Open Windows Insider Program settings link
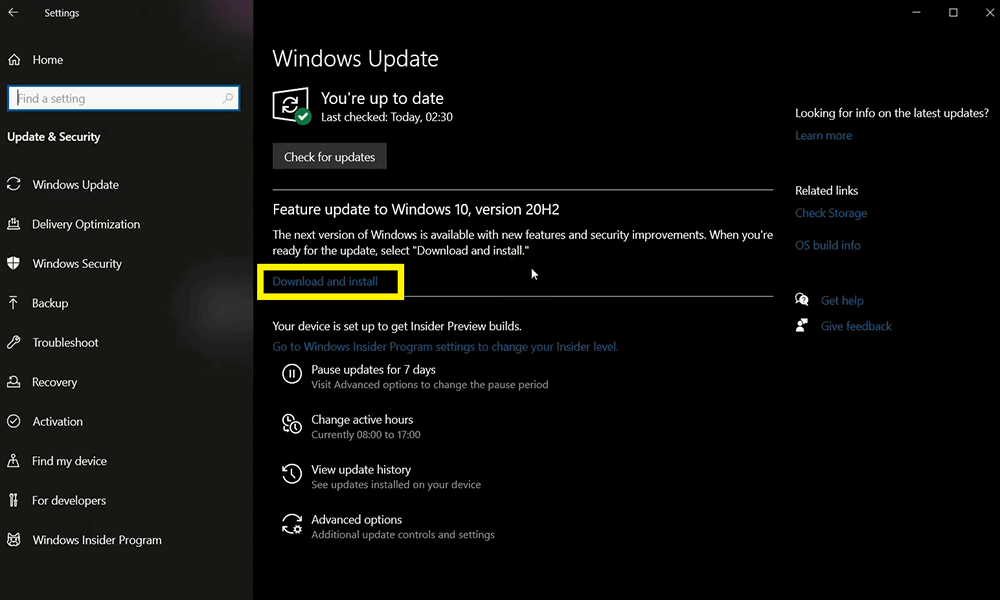The width and height of the screenshot is (1000, 600). (445, 346)
